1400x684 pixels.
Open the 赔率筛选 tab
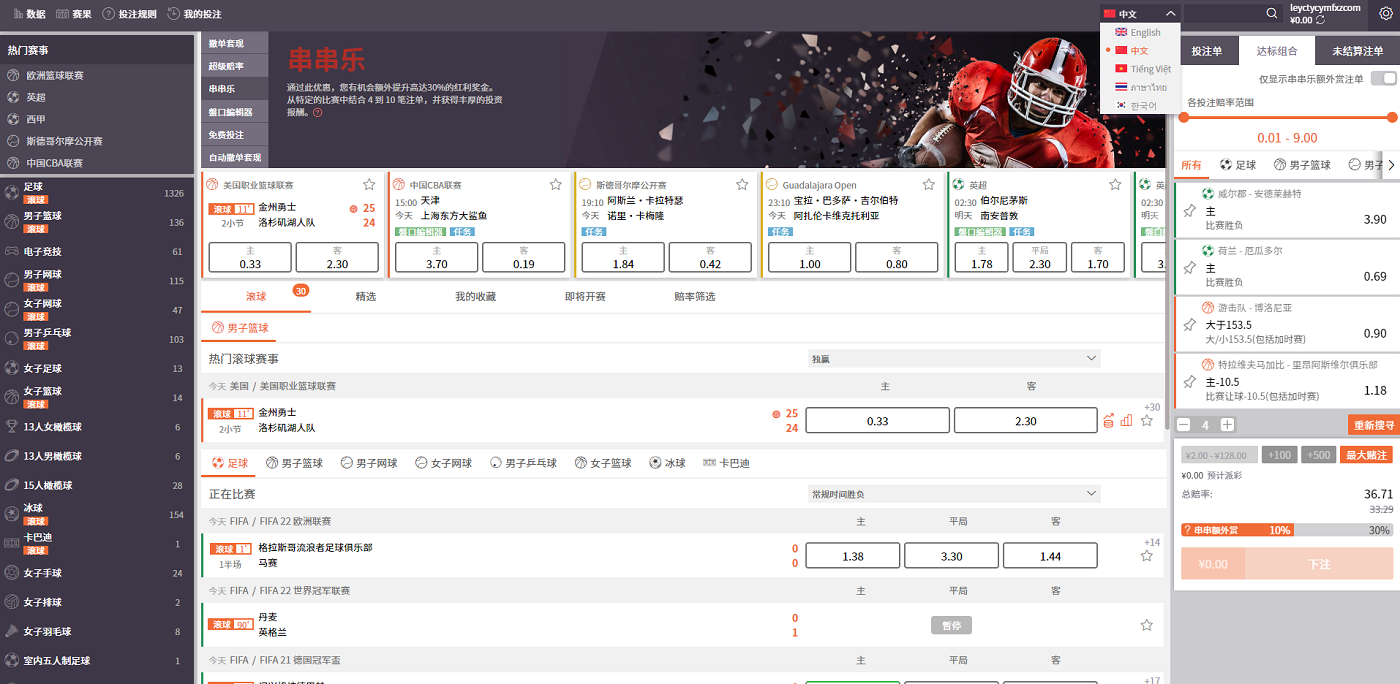click(694, 297)
